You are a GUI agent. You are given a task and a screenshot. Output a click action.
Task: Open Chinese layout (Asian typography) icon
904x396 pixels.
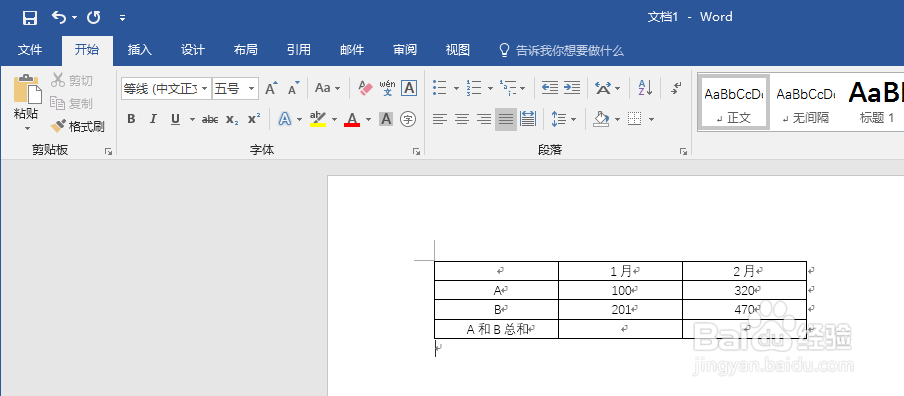click(x=603, y=88)
